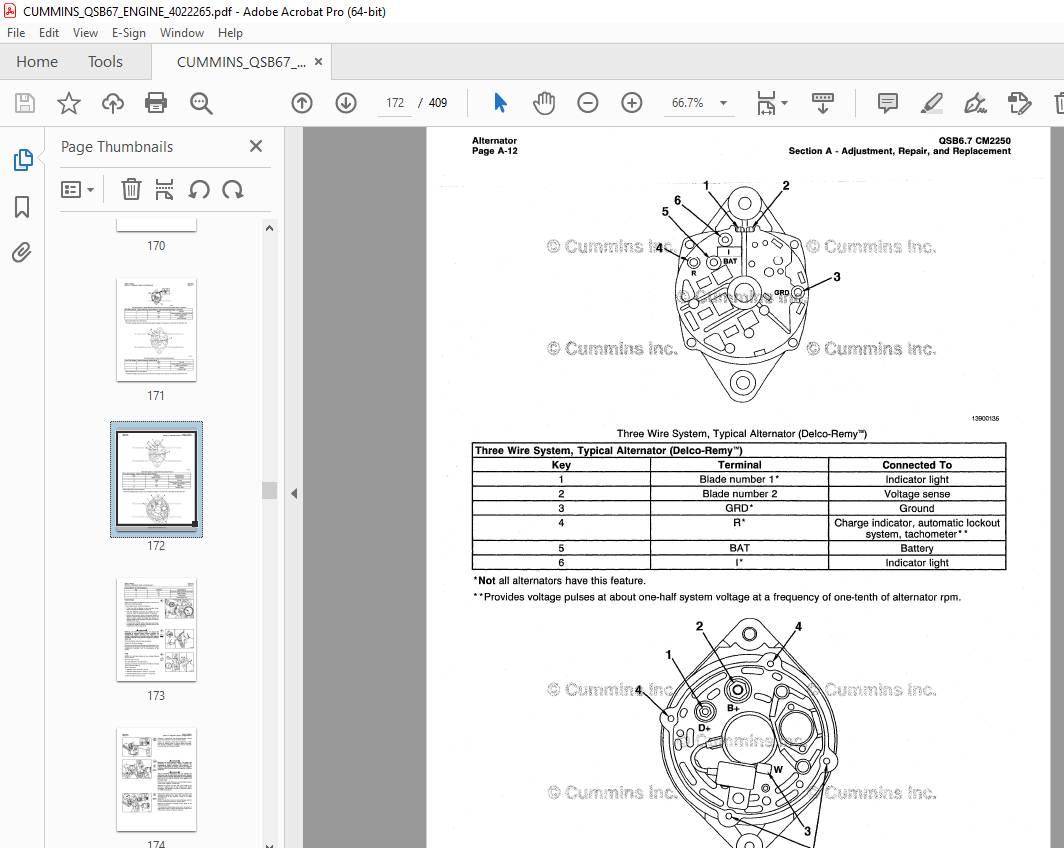Screen dimensions: 1064x848
Task: Select page 173 thumbnail
Action: click(156, 630)
